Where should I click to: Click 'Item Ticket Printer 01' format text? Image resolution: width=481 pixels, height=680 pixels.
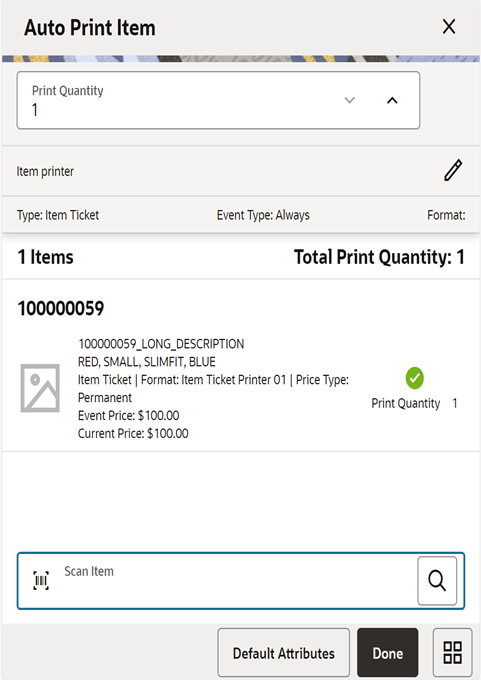pos(234,380)
